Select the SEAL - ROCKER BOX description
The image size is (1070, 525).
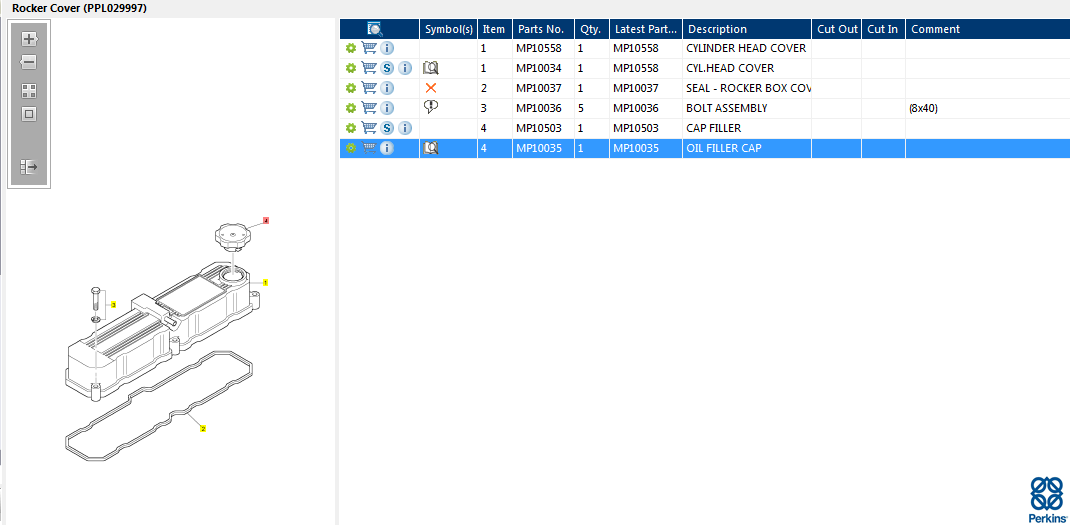click(748, 88)
